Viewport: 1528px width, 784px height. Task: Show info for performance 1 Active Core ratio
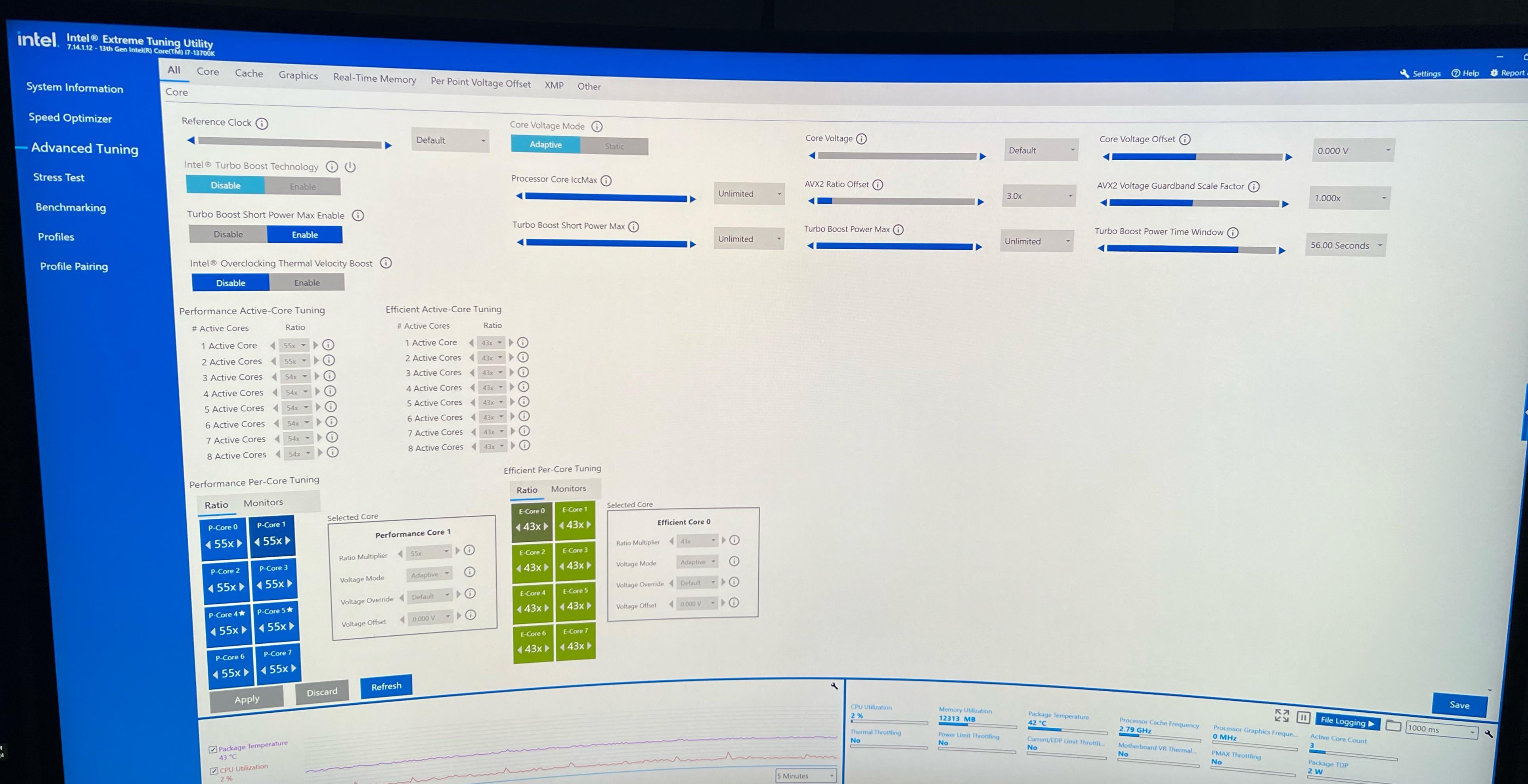tap(328, 344)
